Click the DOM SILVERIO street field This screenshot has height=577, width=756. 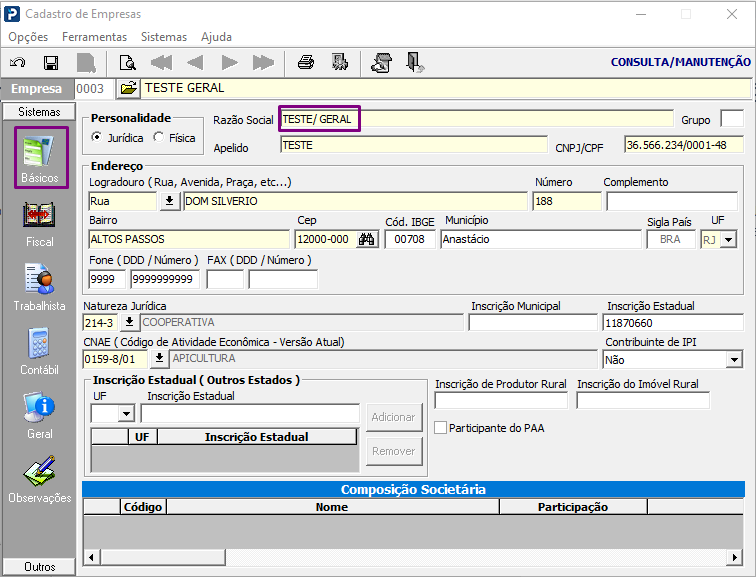[355, 201]
